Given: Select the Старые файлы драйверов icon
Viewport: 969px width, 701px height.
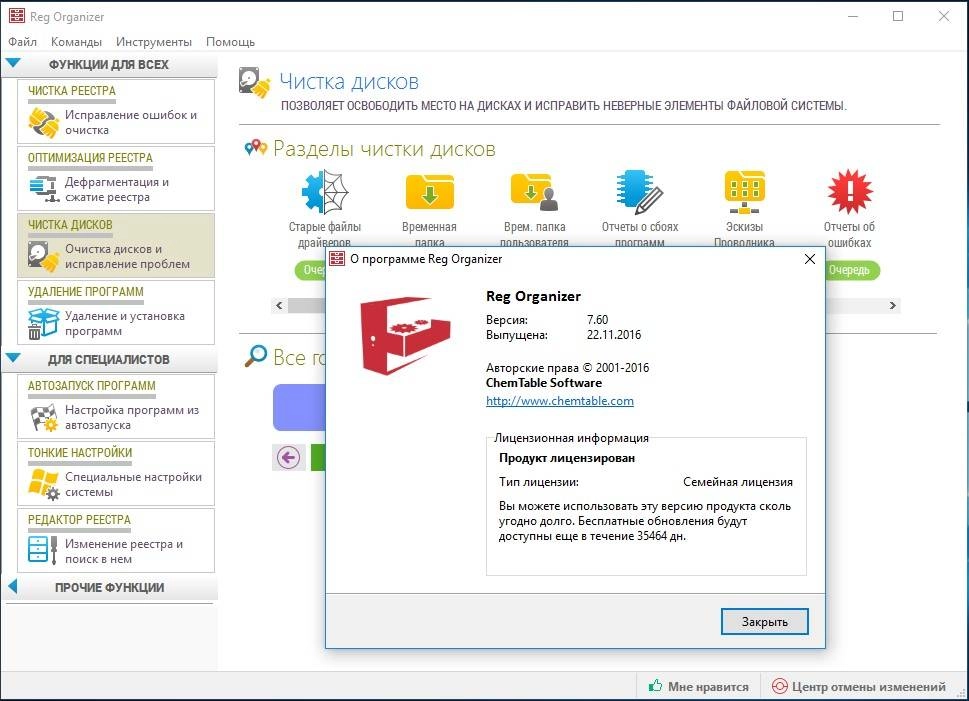Looking at the screenshot, I should (324, 192).
